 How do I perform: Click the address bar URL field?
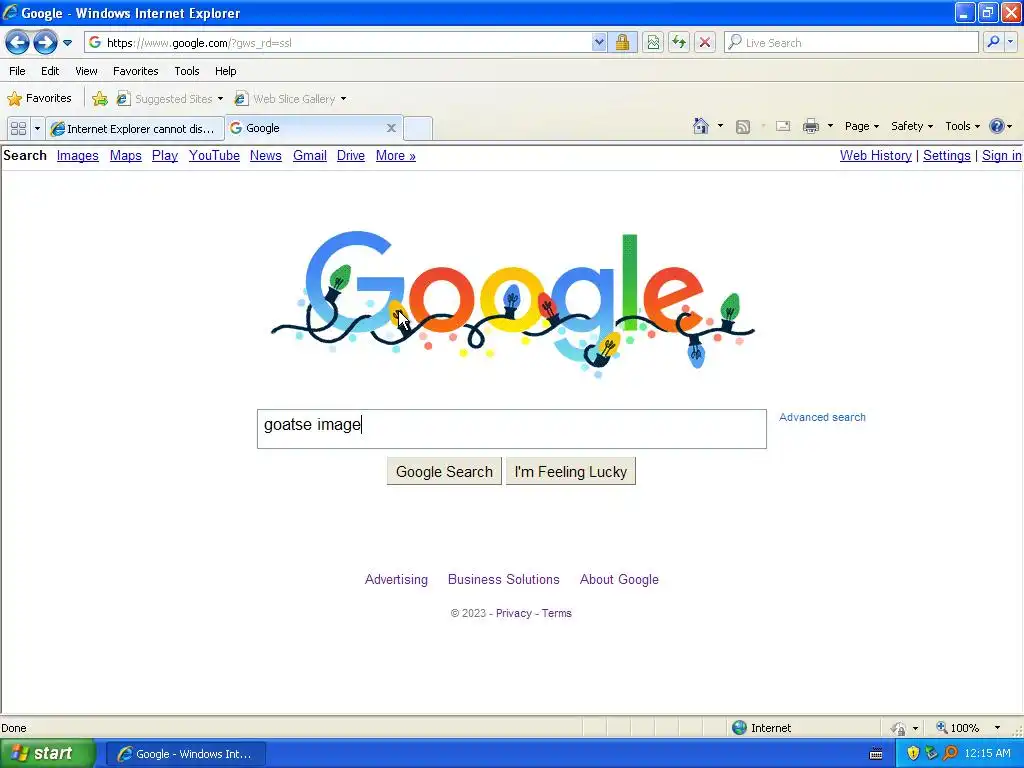[x=338, y=43]
